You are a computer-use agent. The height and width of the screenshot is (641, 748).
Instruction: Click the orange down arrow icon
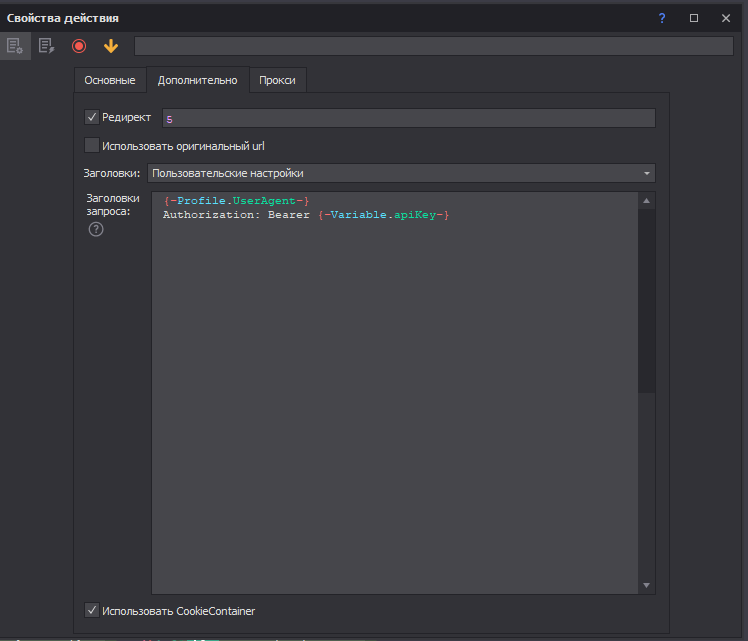pos(111,46)
